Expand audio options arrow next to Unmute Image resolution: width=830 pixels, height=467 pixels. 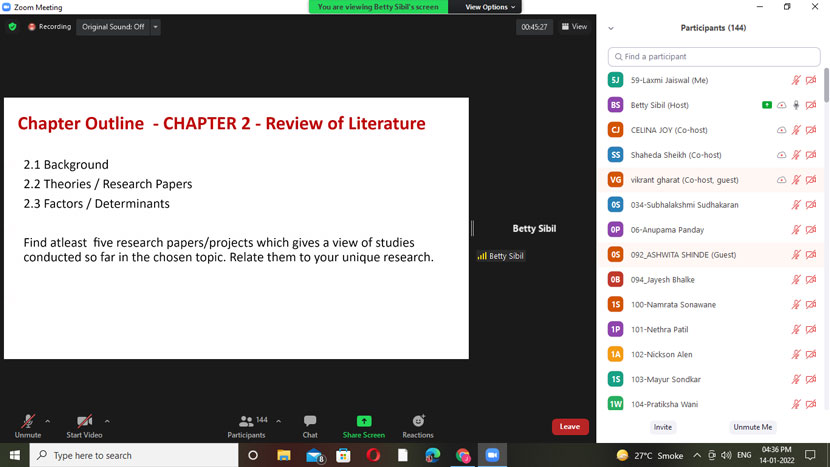click(x=47, y=421)
